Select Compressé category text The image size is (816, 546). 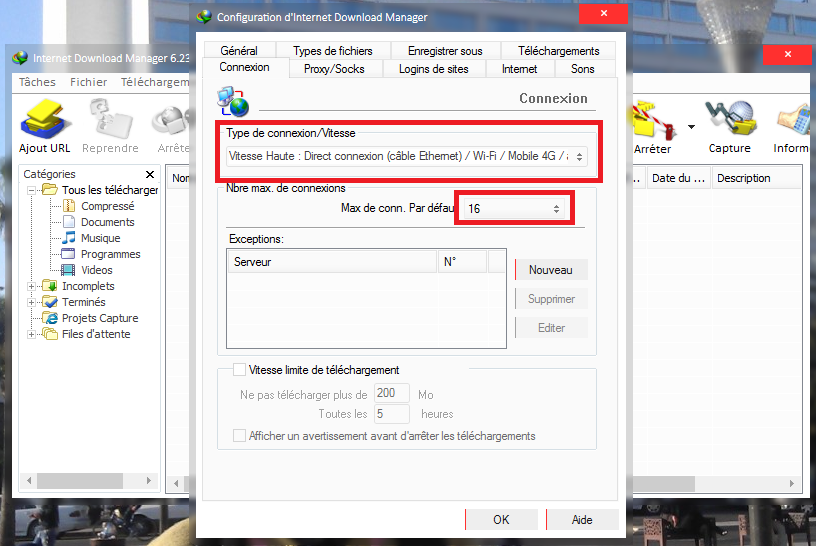pyautogui.click(x=107, y=206)
